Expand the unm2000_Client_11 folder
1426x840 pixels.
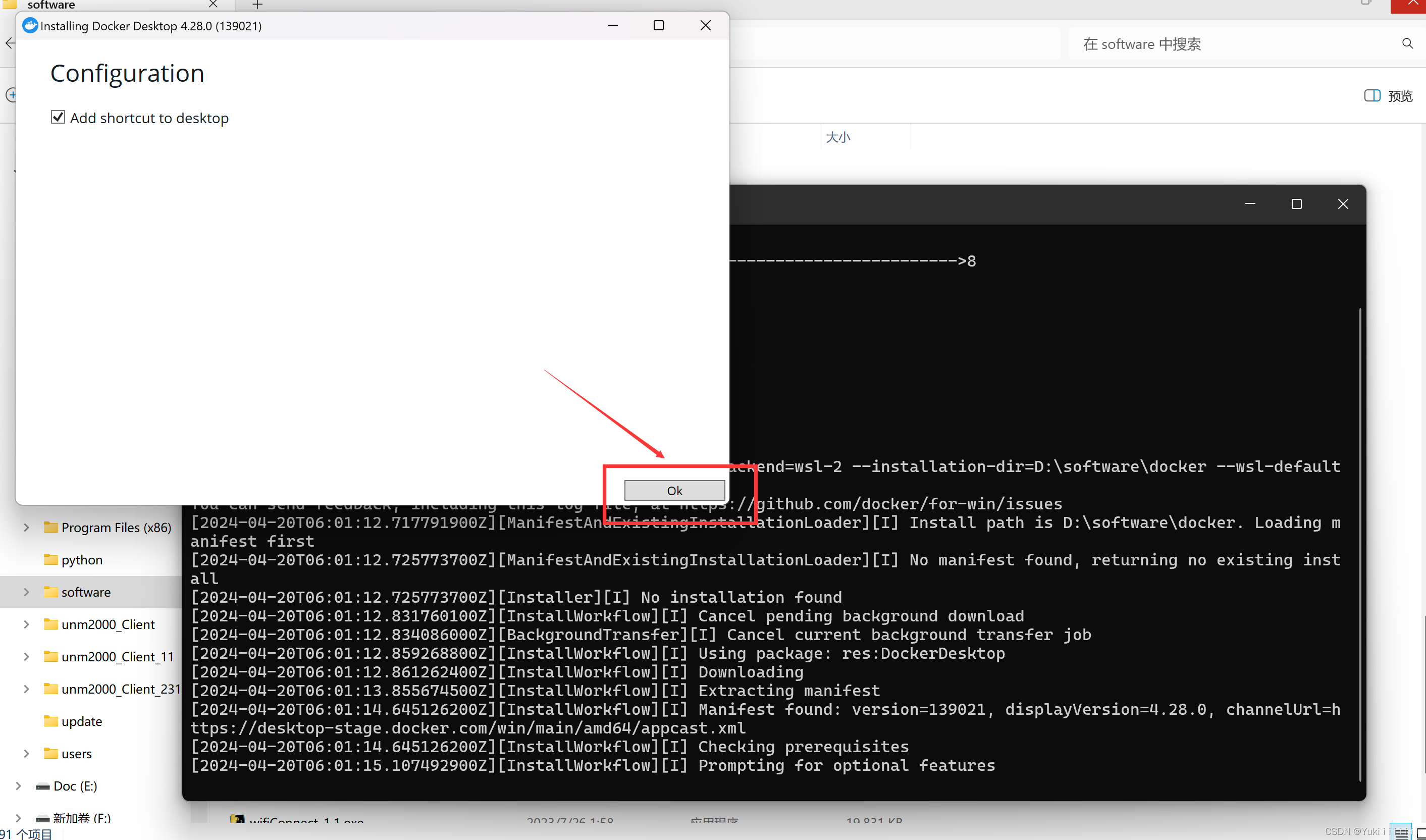pos(26,656)
